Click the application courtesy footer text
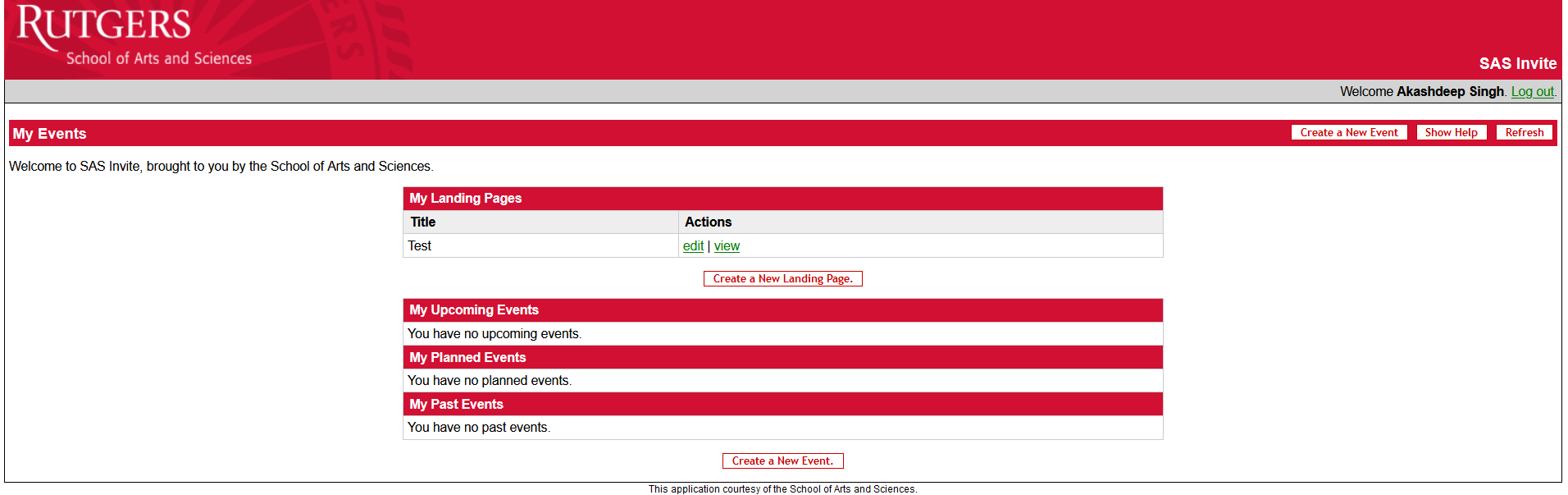1568x495 pixels. tap(783, 489)
